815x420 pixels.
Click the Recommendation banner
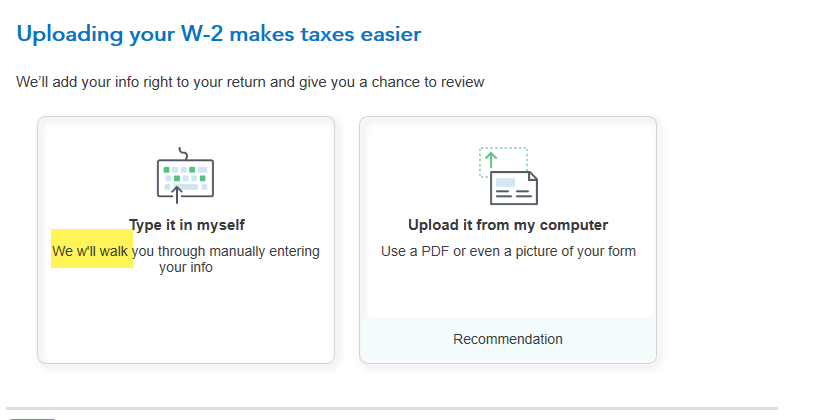[508, 339]
